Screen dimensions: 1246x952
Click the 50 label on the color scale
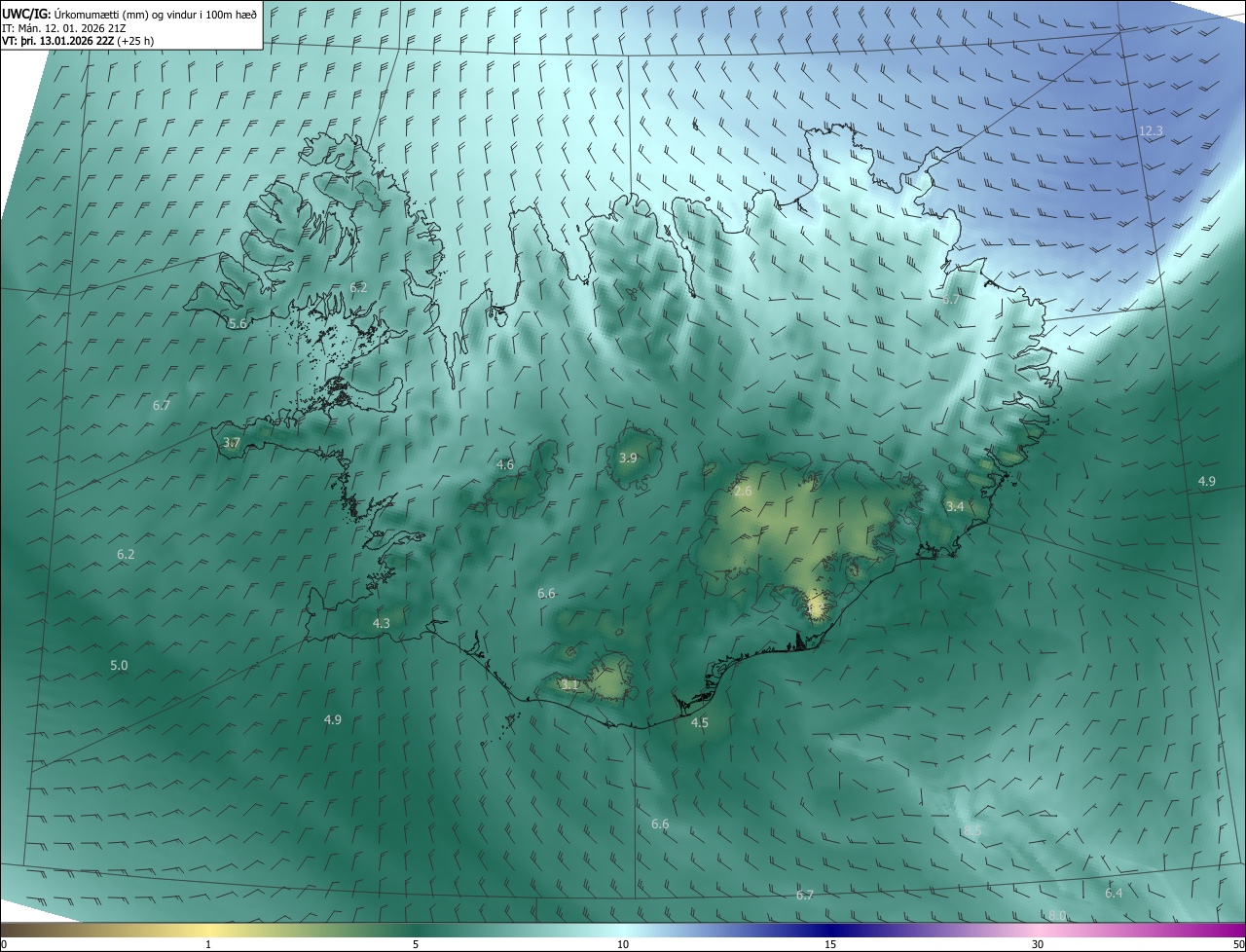click(1237, 944)
